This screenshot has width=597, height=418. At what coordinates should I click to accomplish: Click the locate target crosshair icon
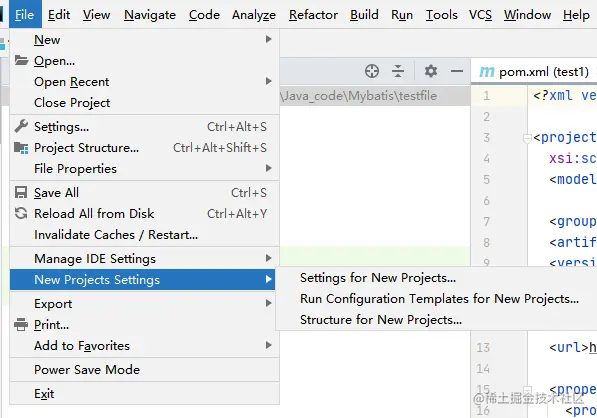tap(372, 71)
